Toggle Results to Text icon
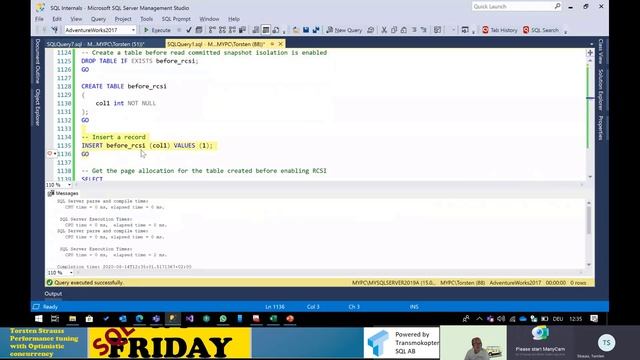The width and height of the screenshot is (640, 360). [256, 30]
